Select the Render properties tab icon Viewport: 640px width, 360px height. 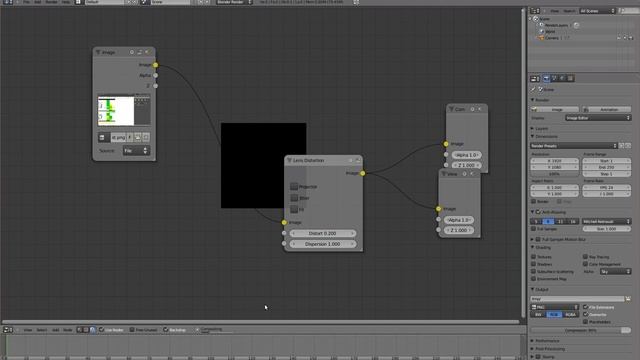[547, 78]
